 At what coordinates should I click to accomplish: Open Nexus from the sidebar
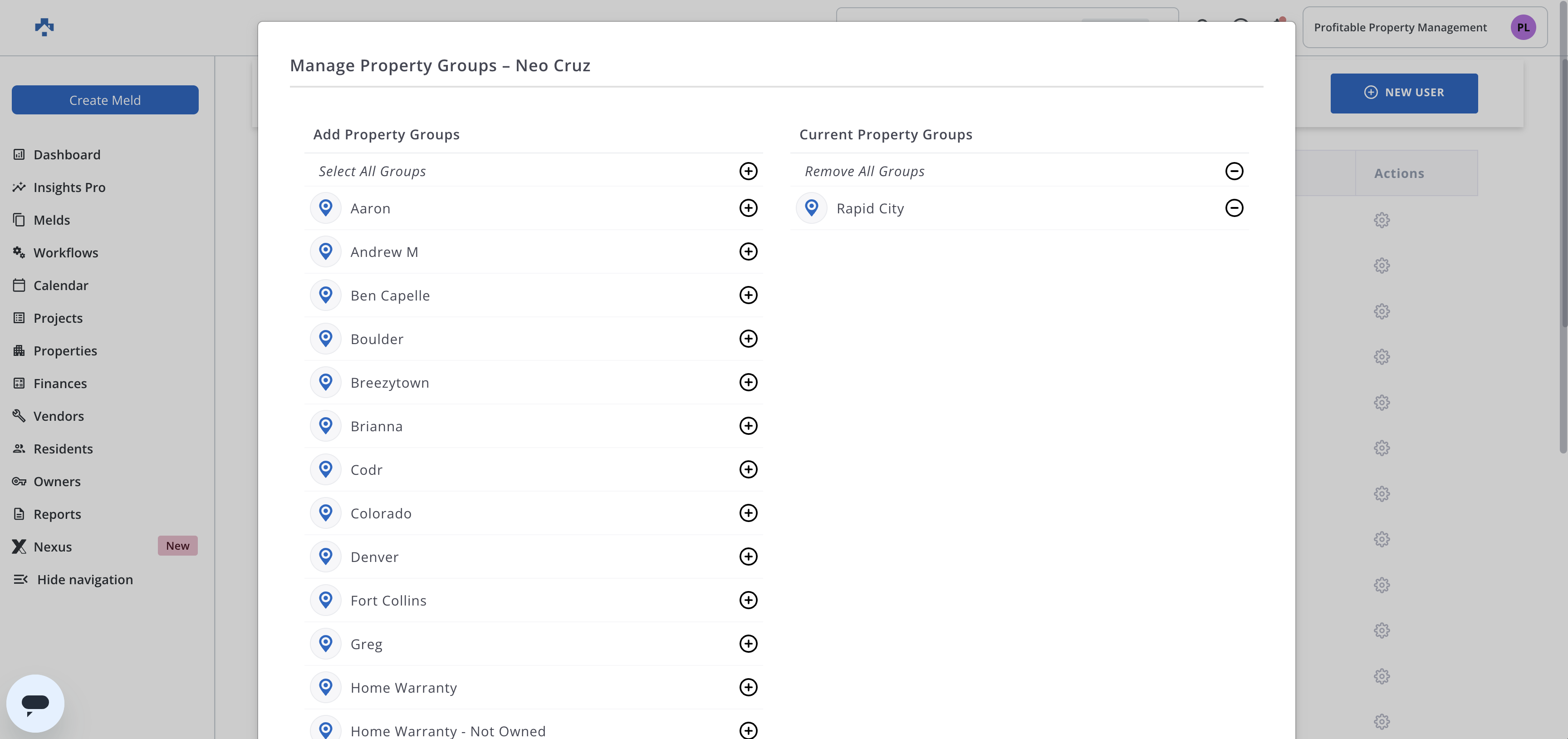(x=52, y=547)
